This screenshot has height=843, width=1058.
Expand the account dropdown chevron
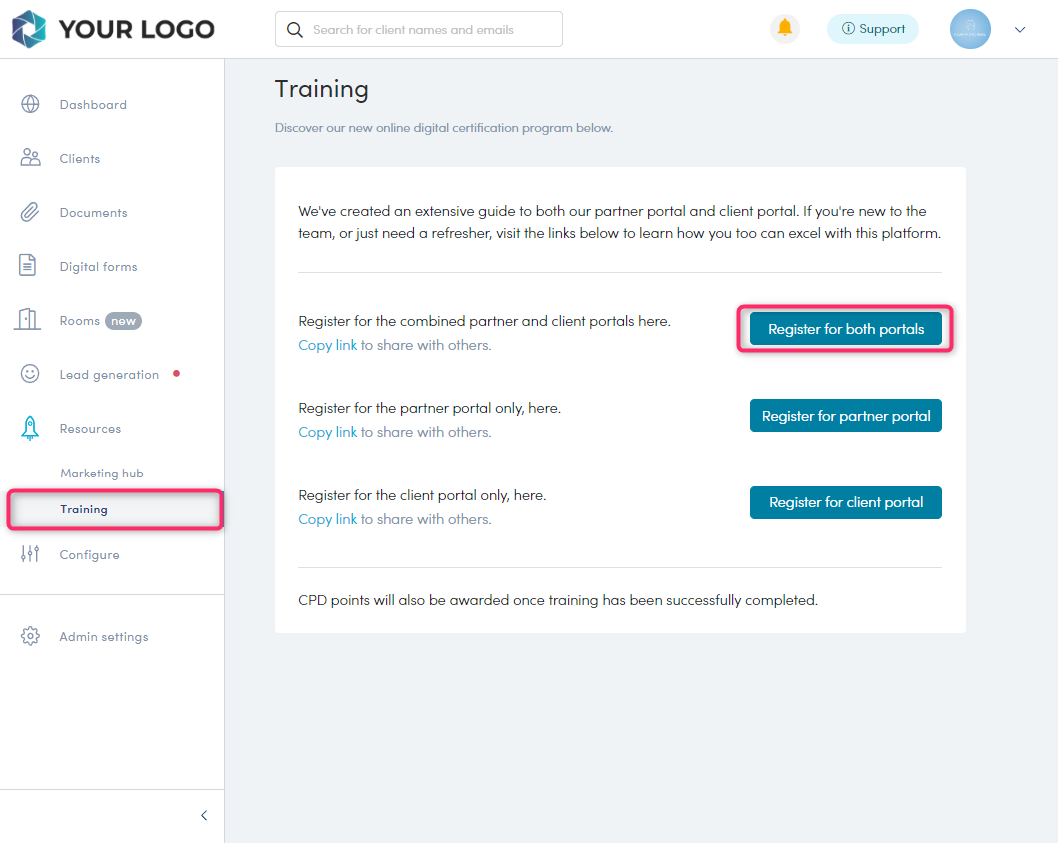(1020, 30)
